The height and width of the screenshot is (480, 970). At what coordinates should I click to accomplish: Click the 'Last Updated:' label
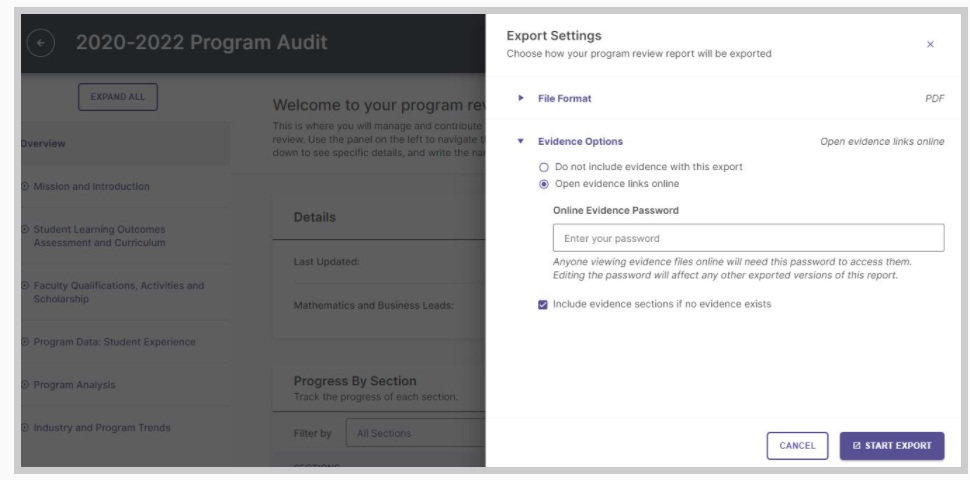point(326,262)
